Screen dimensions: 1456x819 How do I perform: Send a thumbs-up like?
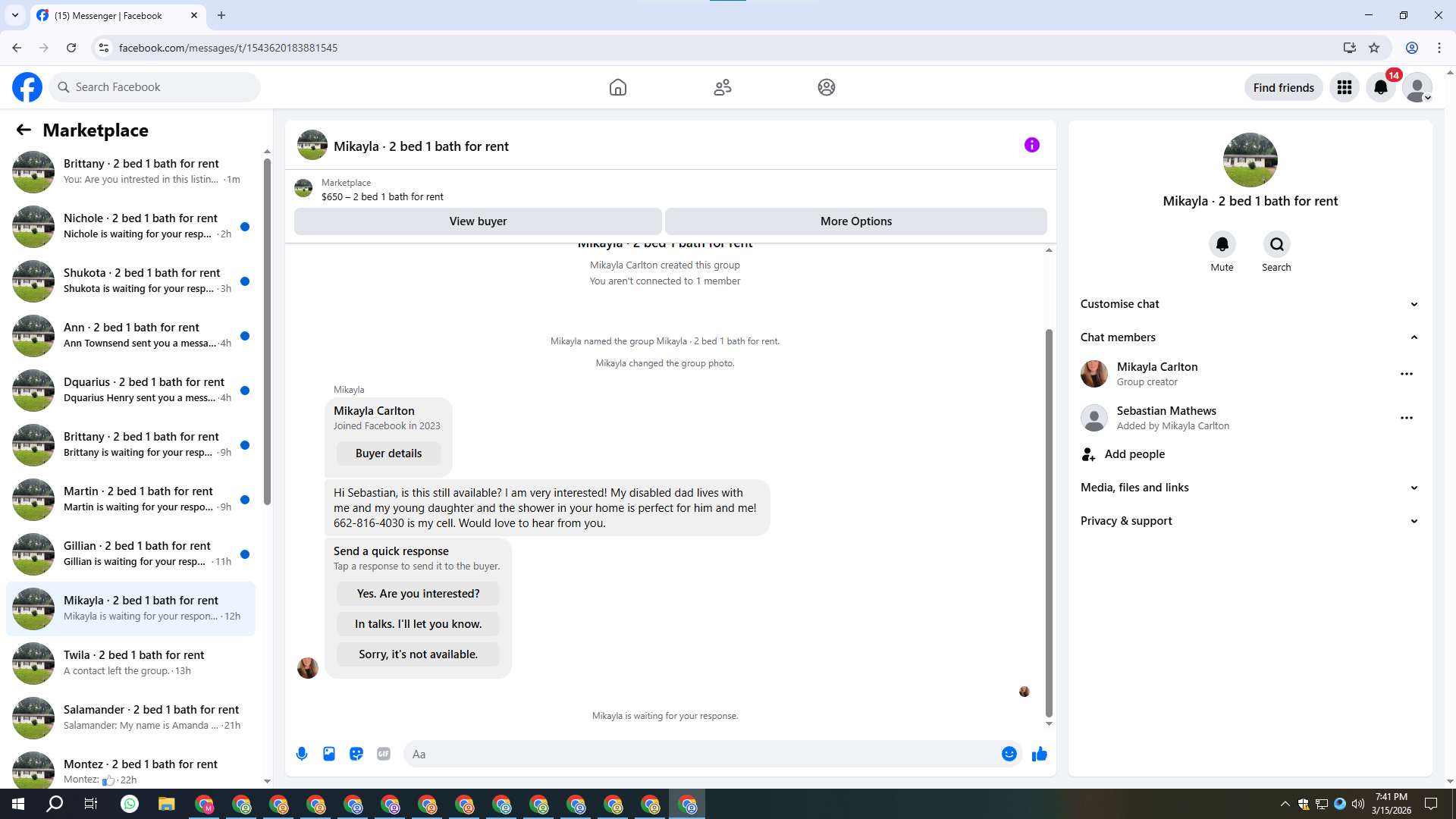click(x=1040, y=754)
